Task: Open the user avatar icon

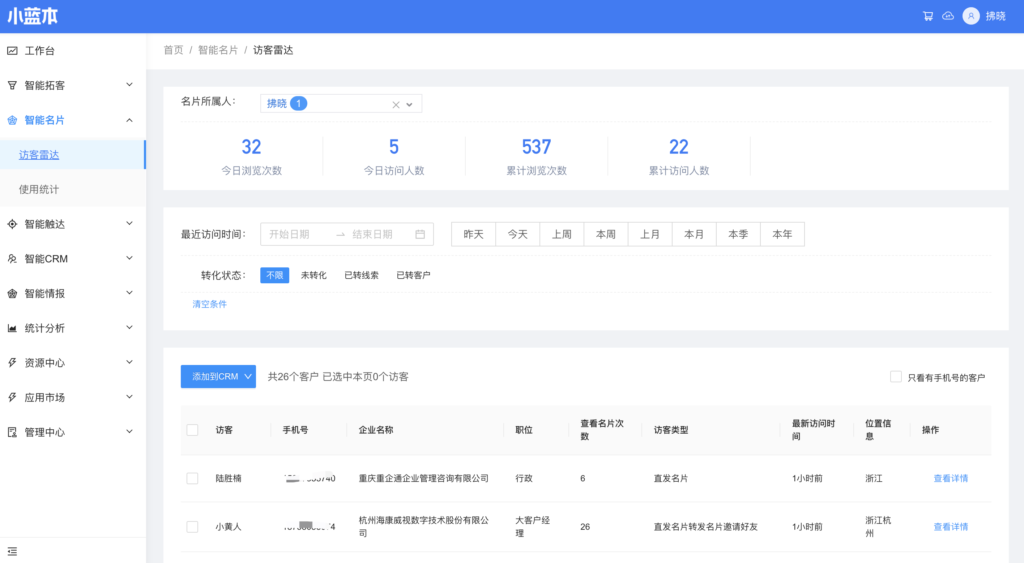Action: coord(970,16)
